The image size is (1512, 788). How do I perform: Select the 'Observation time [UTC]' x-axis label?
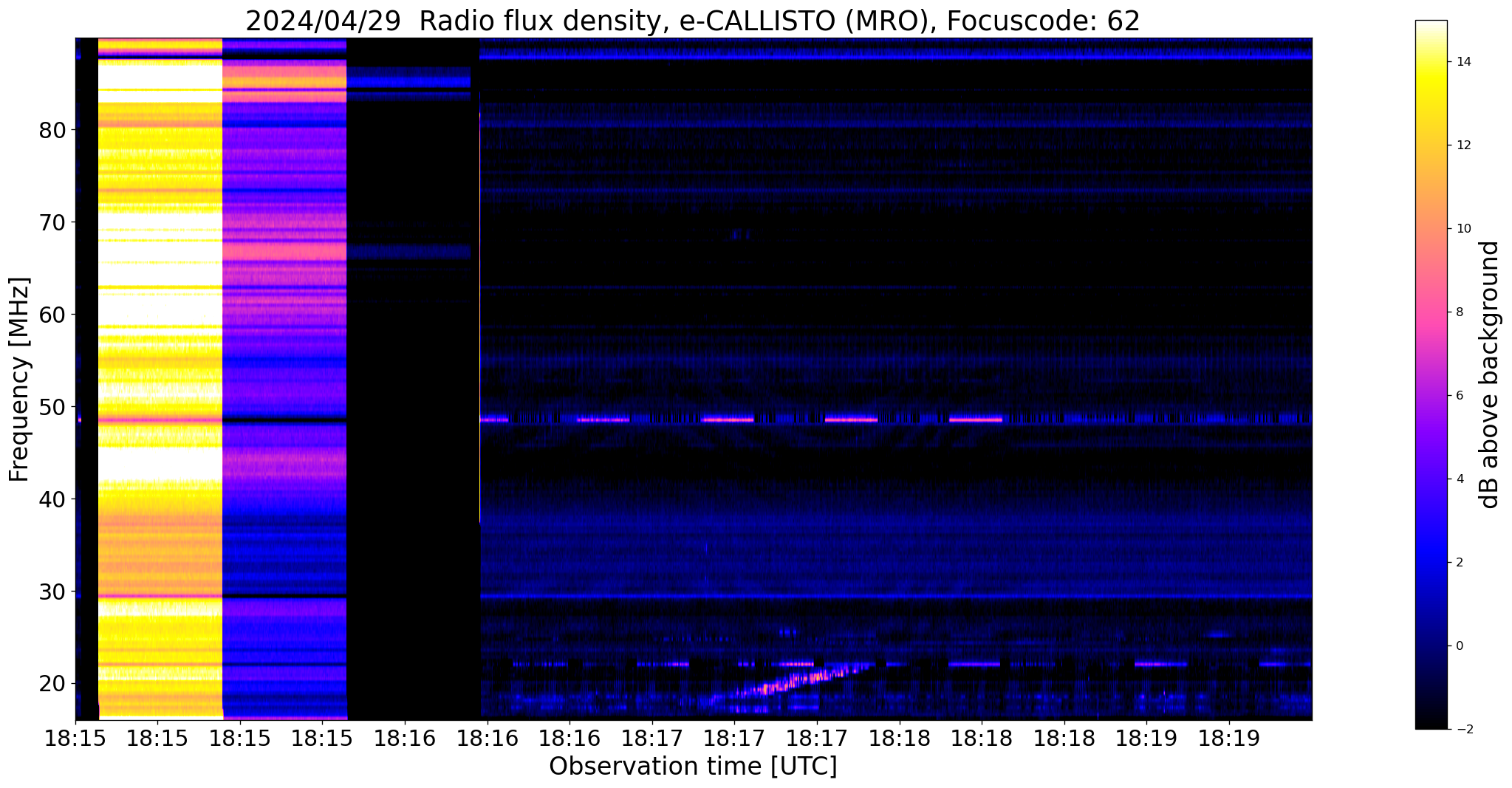point(693,767)
